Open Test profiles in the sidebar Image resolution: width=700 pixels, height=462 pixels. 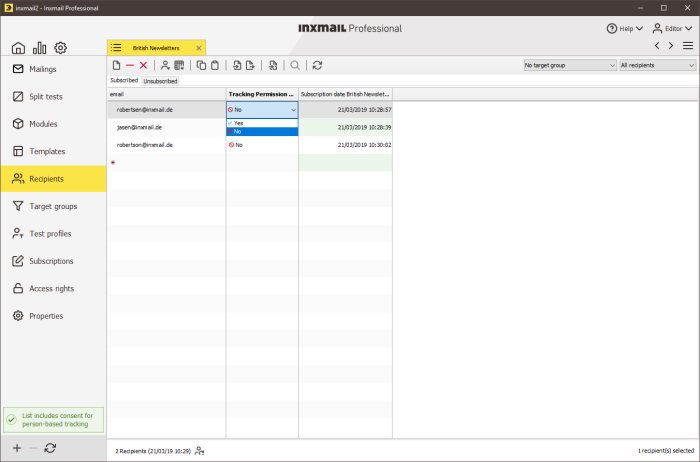click(53, 233)
